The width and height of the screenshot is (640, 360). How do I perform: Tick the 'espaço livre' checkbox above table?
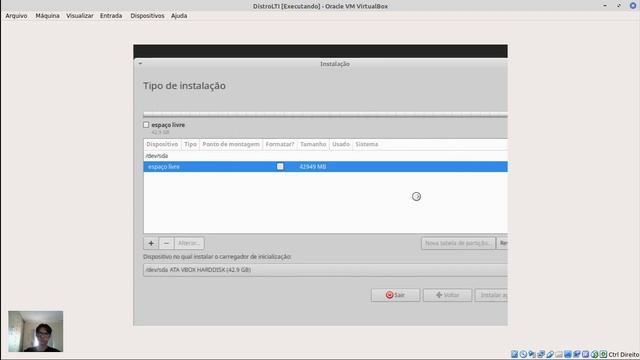tap(146, 125)
